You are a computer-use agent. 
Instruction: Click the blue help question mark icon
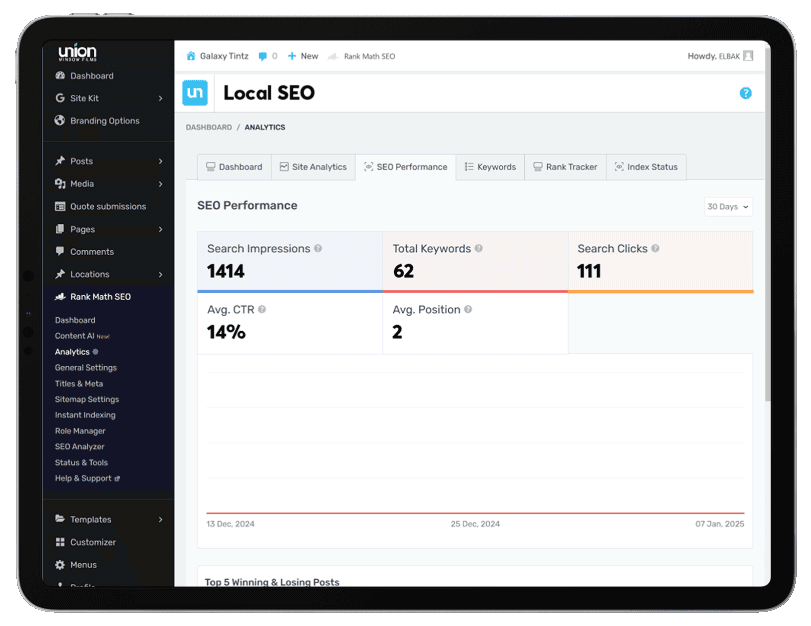(x=745, y=93)
